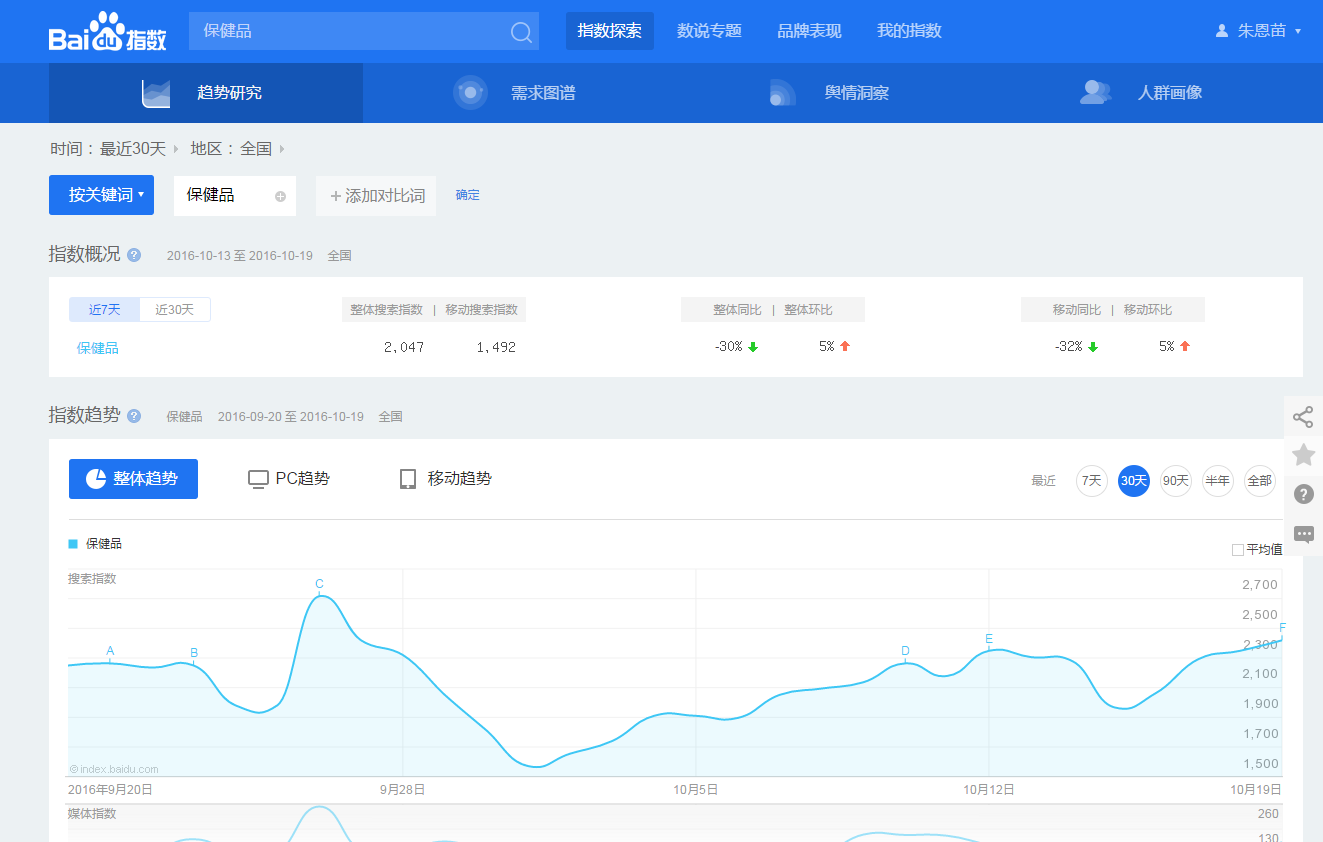Viewport: 1323px width, 842px height.
Task: Open the share icon in sidebar
Action: [x=1303, y=417]
